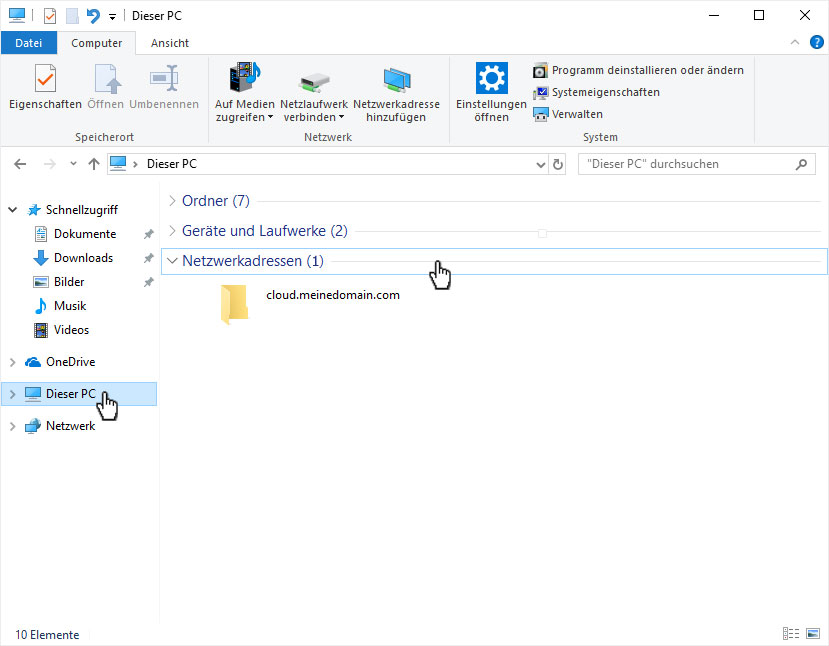
Task: Select Schnellzugriff in the sidebar
Action: (81, 210)
